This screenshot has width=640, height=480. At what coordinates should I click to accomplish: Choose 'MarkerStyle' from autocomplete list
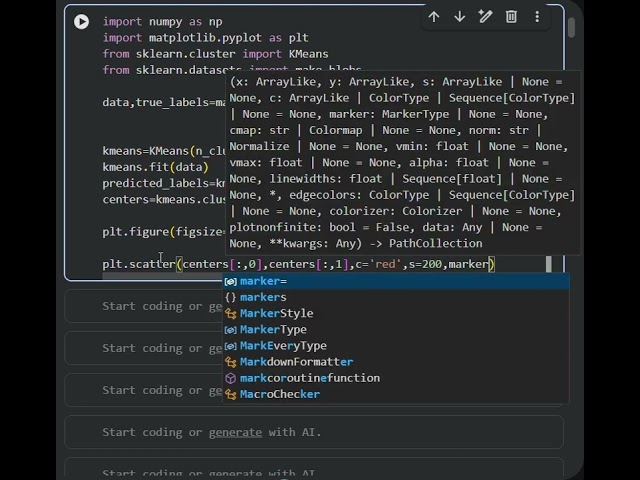[x=396, y=313]
